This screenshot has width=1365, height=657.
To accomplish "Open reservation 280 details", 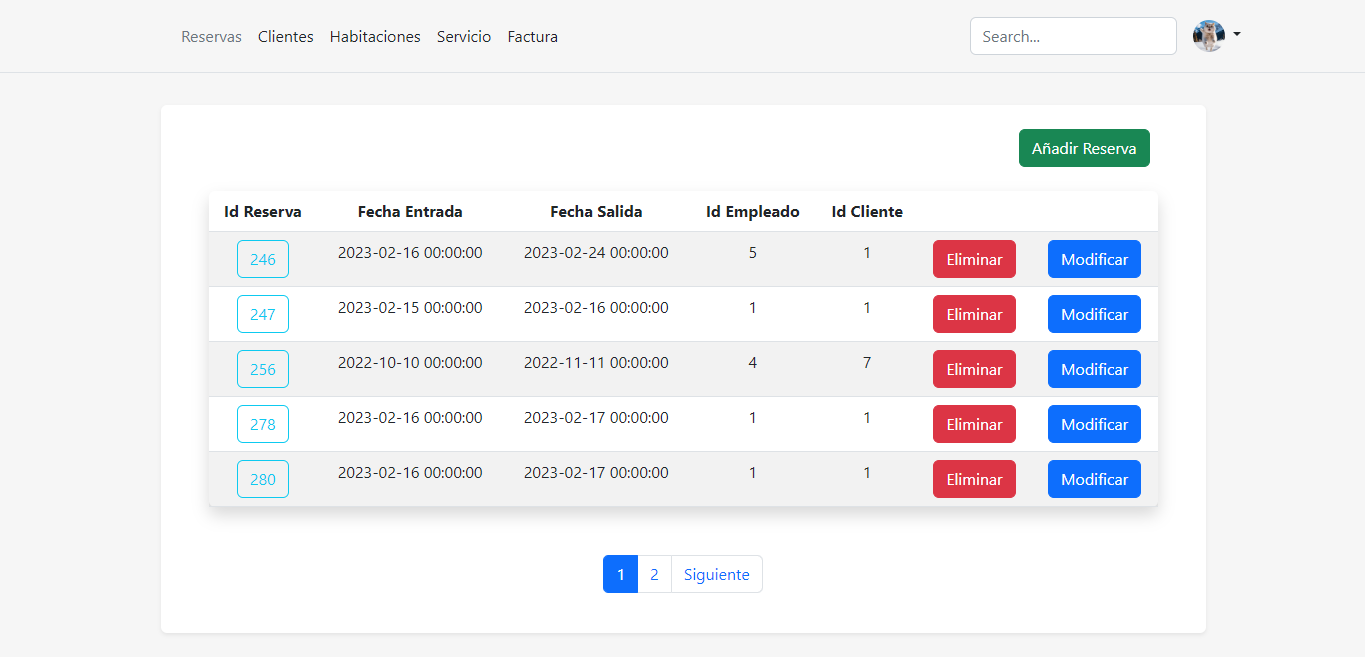I will (x=262, y=478).
